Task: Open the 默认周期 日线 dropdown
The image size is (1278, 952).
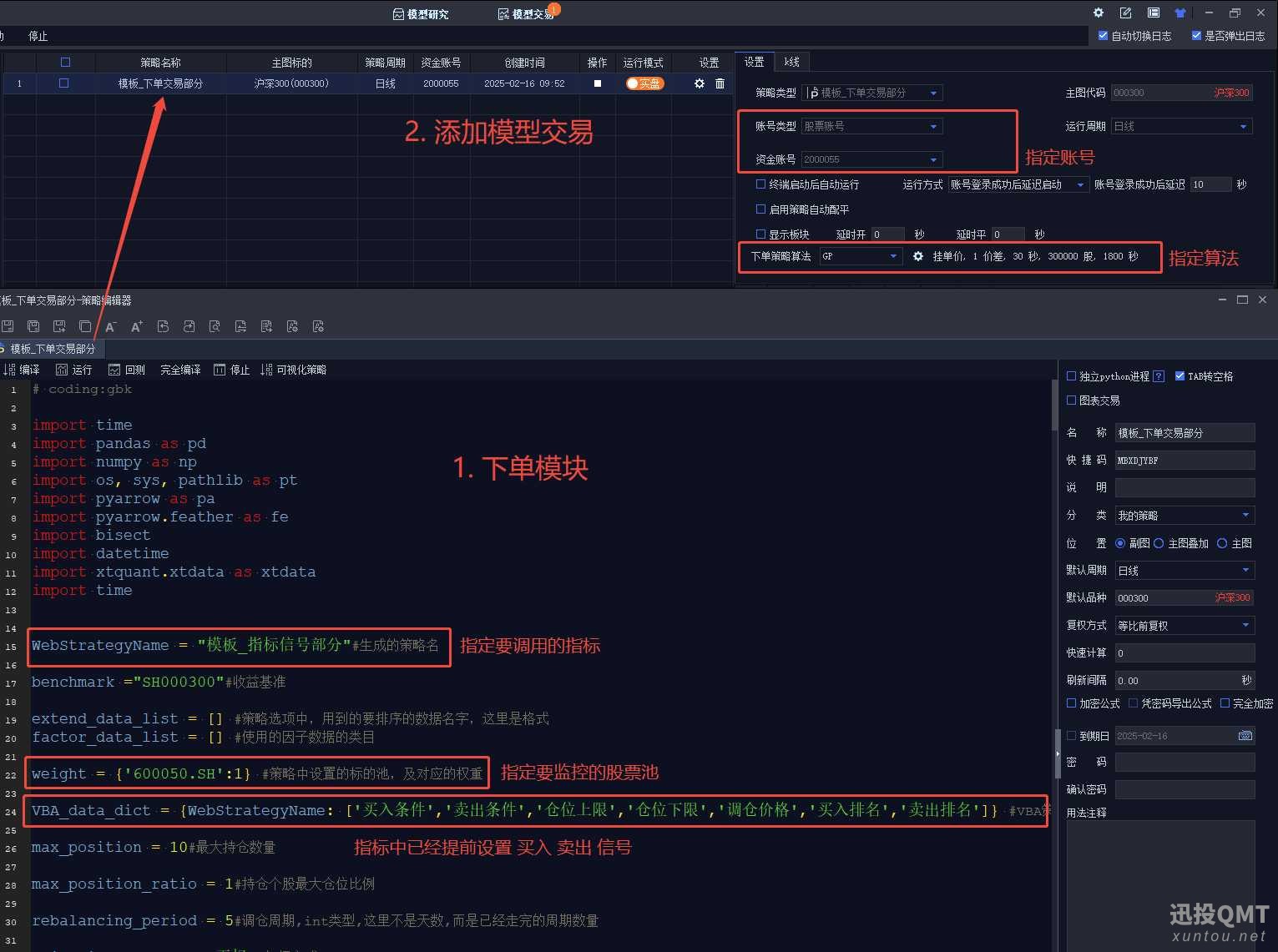Action: pos(1185,571)
